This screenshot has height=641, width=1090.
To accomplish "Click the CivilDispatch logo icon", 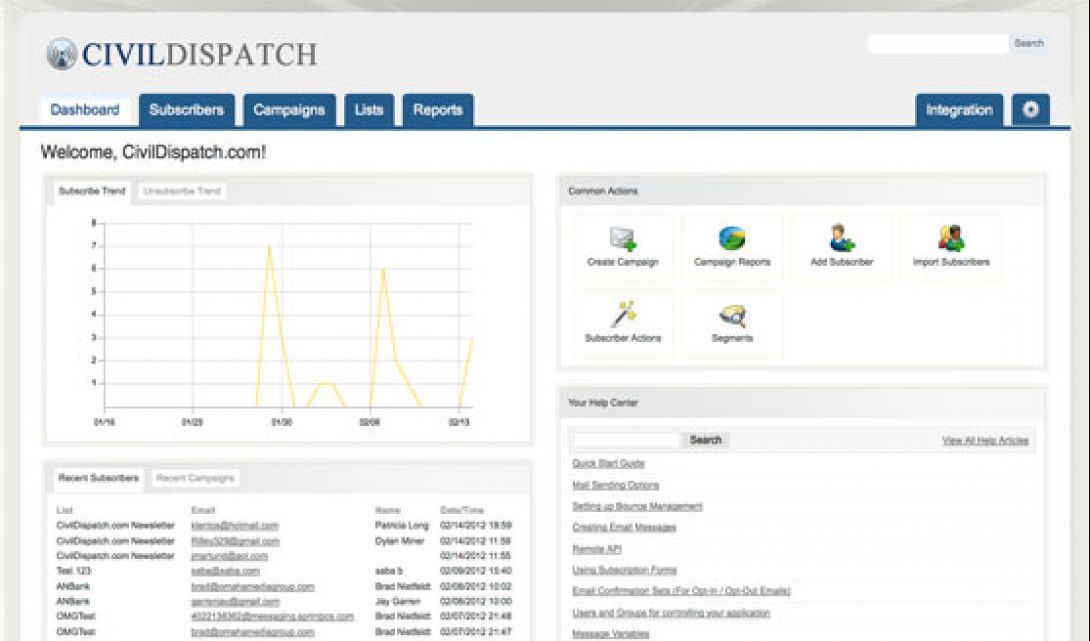I will tap(62, 54).
